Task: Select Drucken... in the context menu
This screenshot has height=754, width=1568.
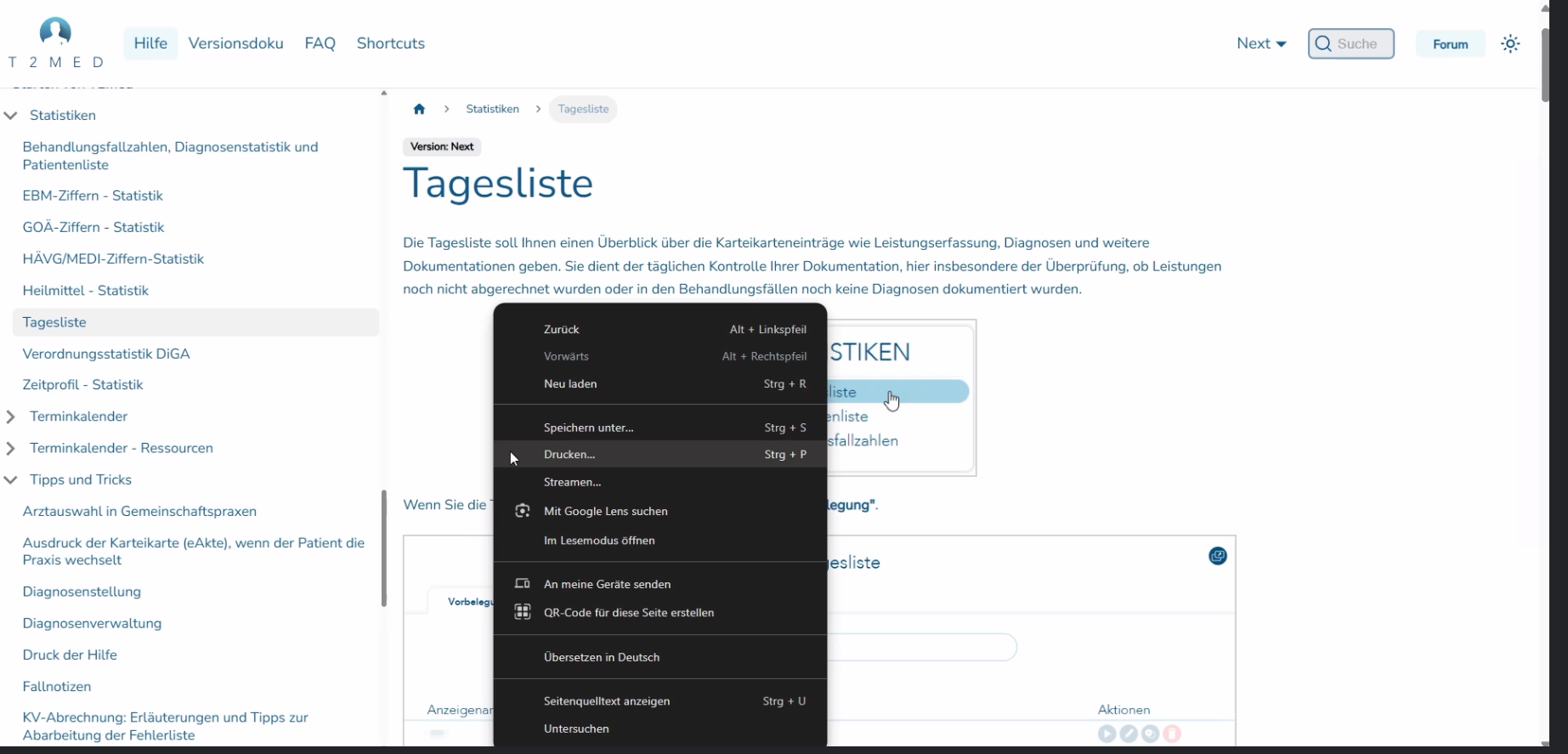Action: [569, 455]
